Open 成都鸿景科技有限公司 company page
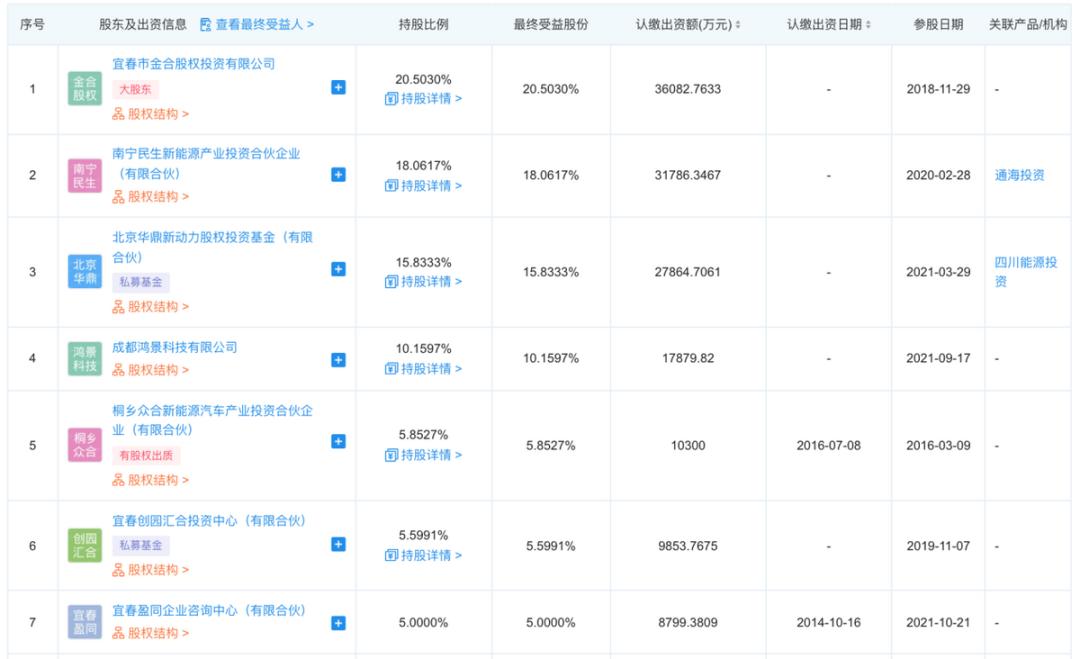The height and width of the screenshot is (659, 1080). pos(175,347)
